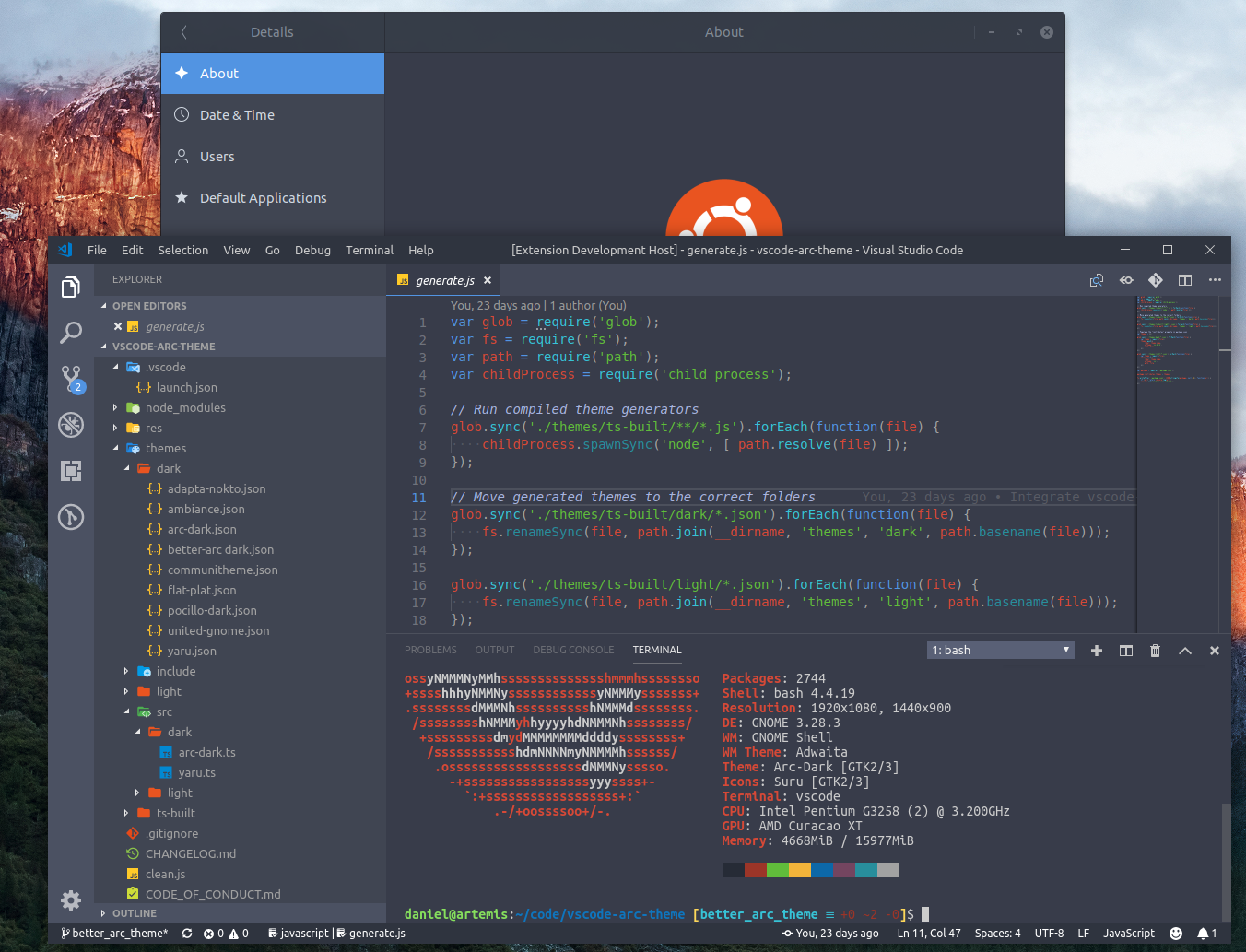The image size is (1246, 952).
Task: Click the synchronize changes icon in status bar
Action: pos(187,934)
